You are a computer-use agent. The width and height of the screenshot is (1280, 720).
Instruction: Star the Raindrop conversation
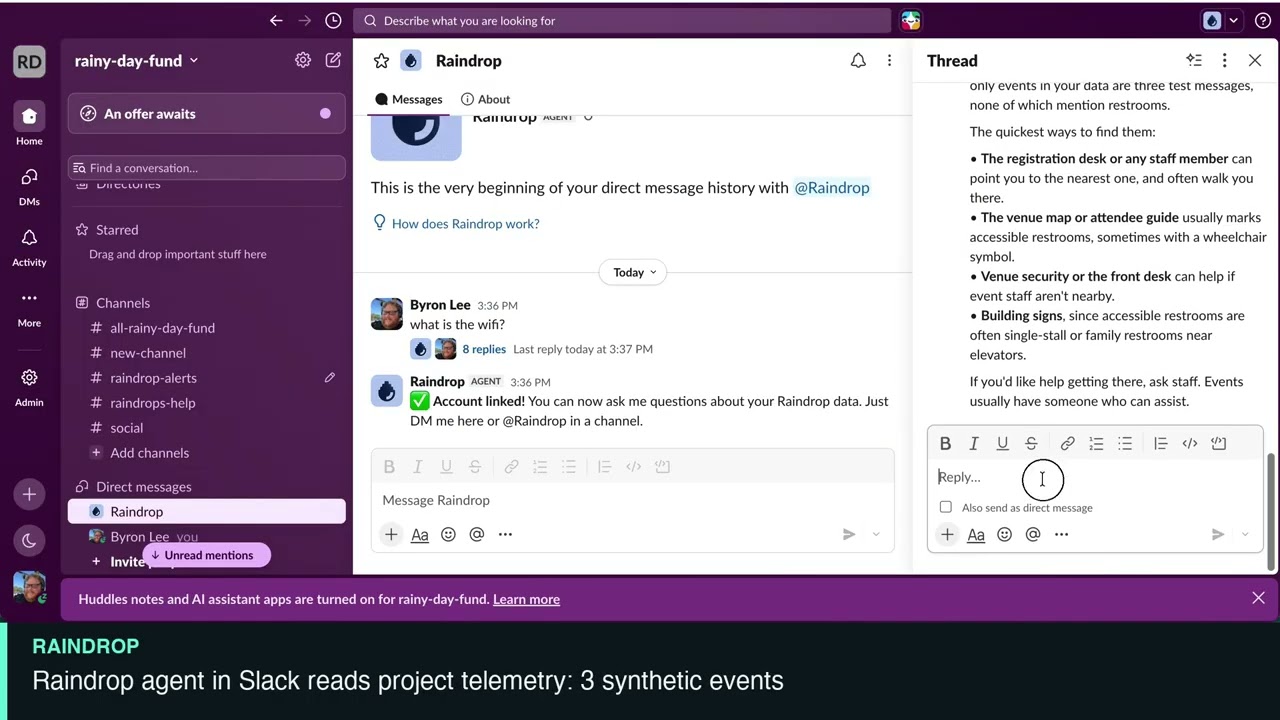381,61
